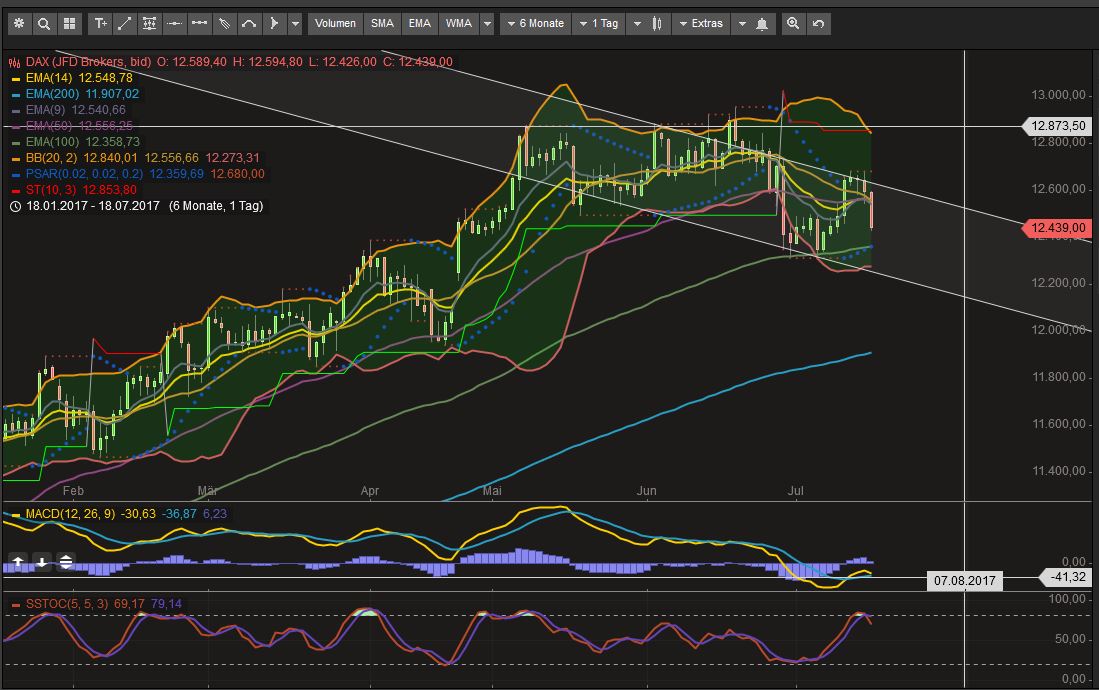
Task: Add the EMA indicator
Action: pyautogui.click(x=419, y=23)
